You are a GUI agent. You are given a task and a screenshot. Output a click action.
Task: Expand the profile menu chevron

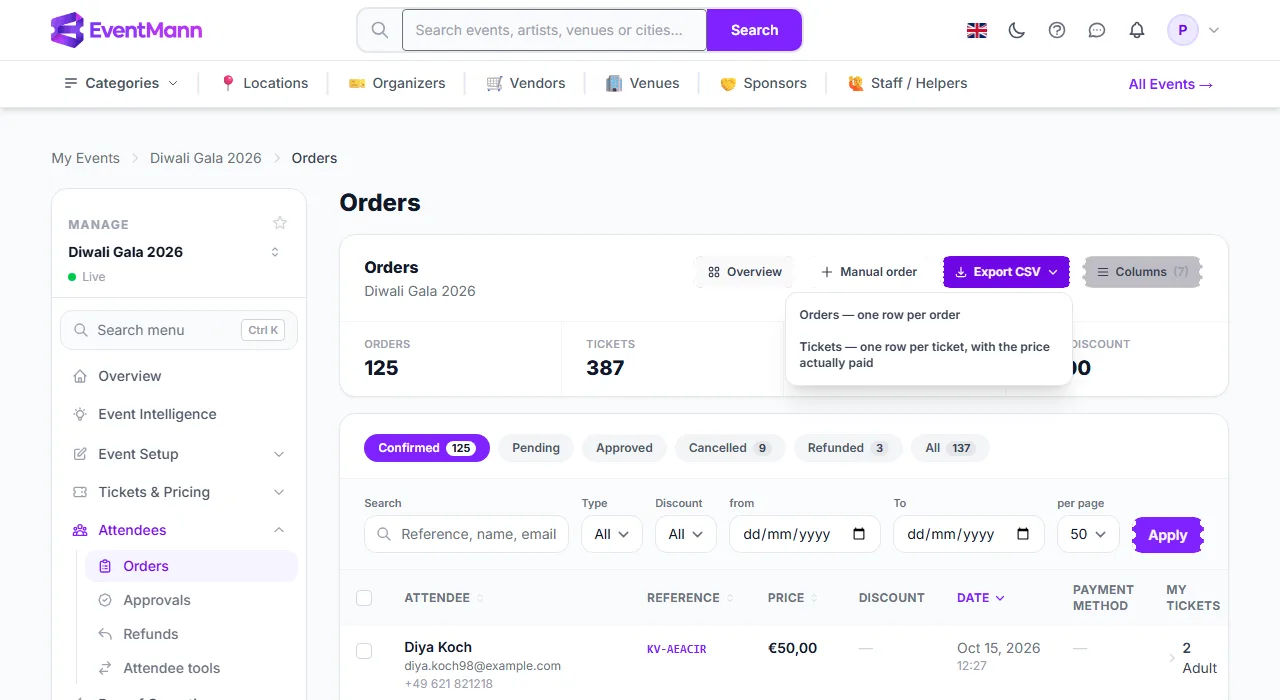point(1214,30)
